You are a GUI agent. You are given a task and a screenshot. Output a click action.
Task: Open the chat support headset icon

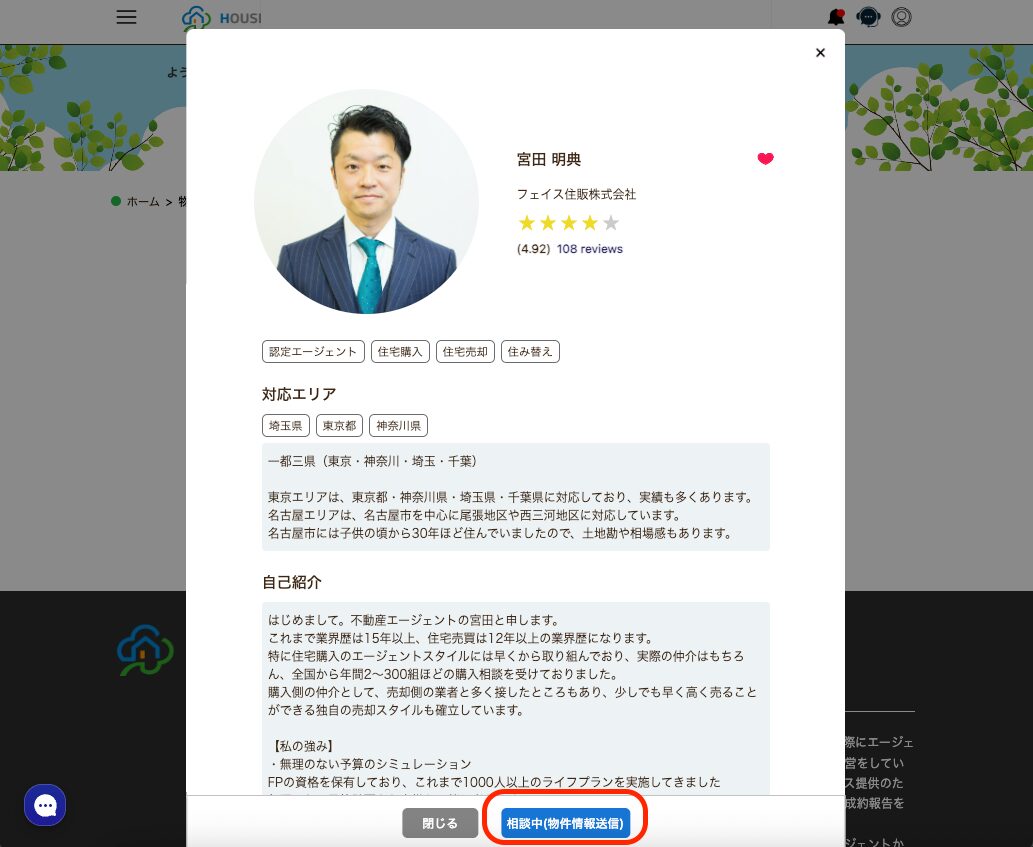coord(868,17)
